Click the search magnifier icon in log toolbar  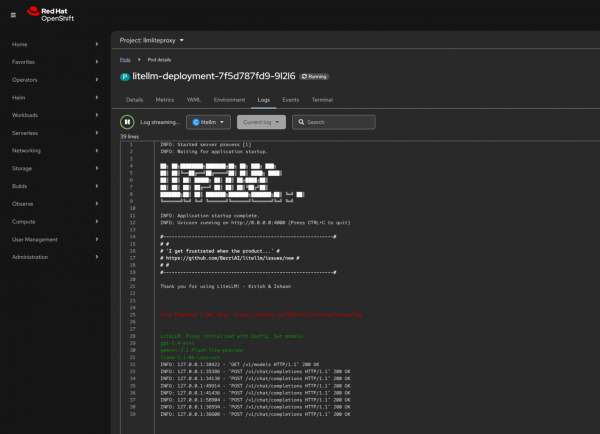[301, 122]
